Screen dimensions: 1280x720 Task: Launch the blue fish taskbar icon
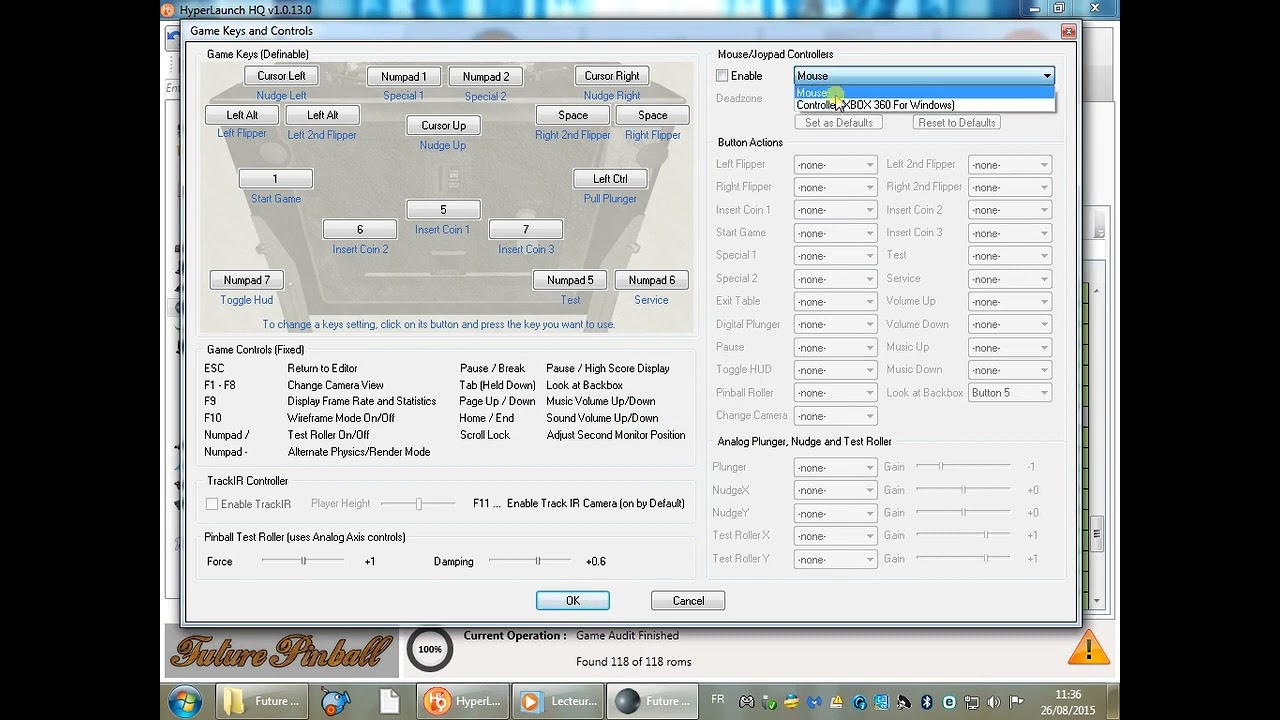(336, 701)
